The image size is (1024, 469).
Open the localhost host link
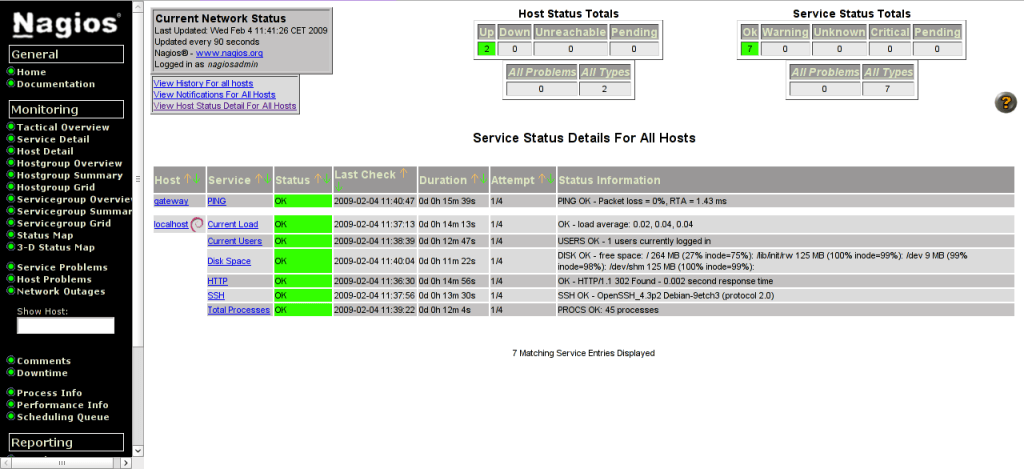[171, 224]
